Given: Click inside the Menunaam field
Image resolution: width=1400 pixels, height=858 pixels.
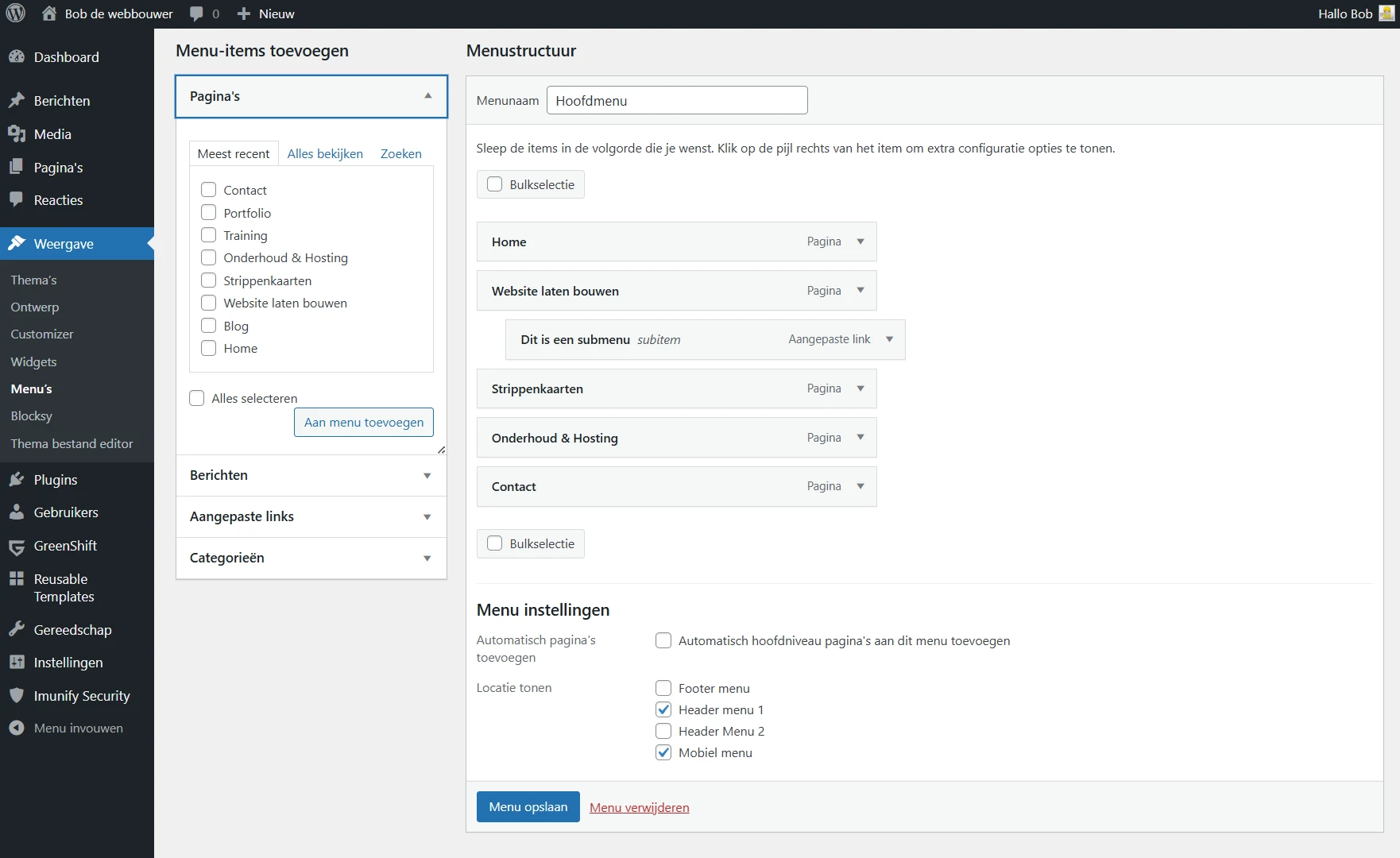Looking at the screenshot, I should click(x=677, y=100).
